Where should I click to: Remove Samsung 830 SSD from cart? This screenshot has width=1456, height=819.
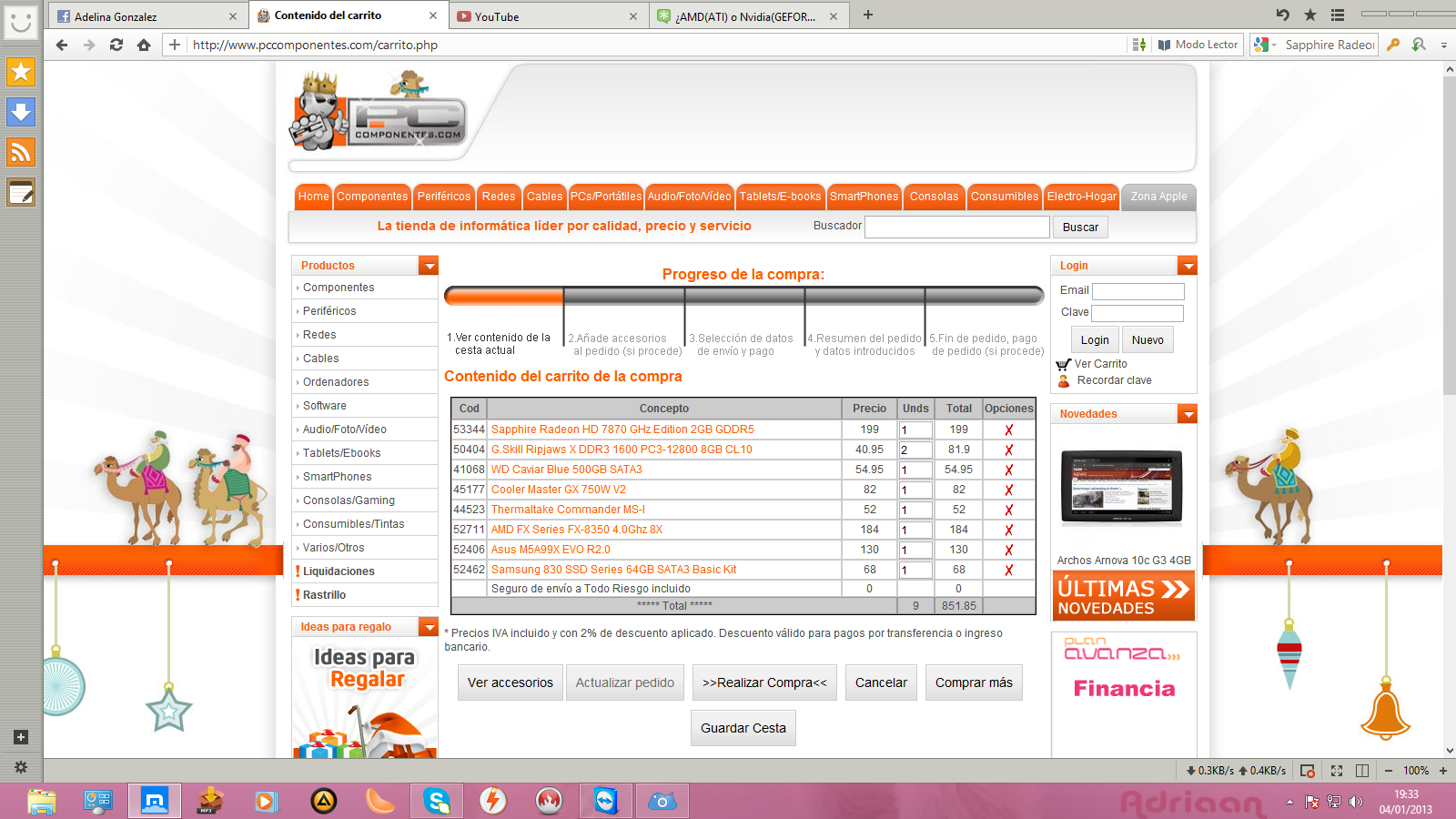[x=1008, y=571]
